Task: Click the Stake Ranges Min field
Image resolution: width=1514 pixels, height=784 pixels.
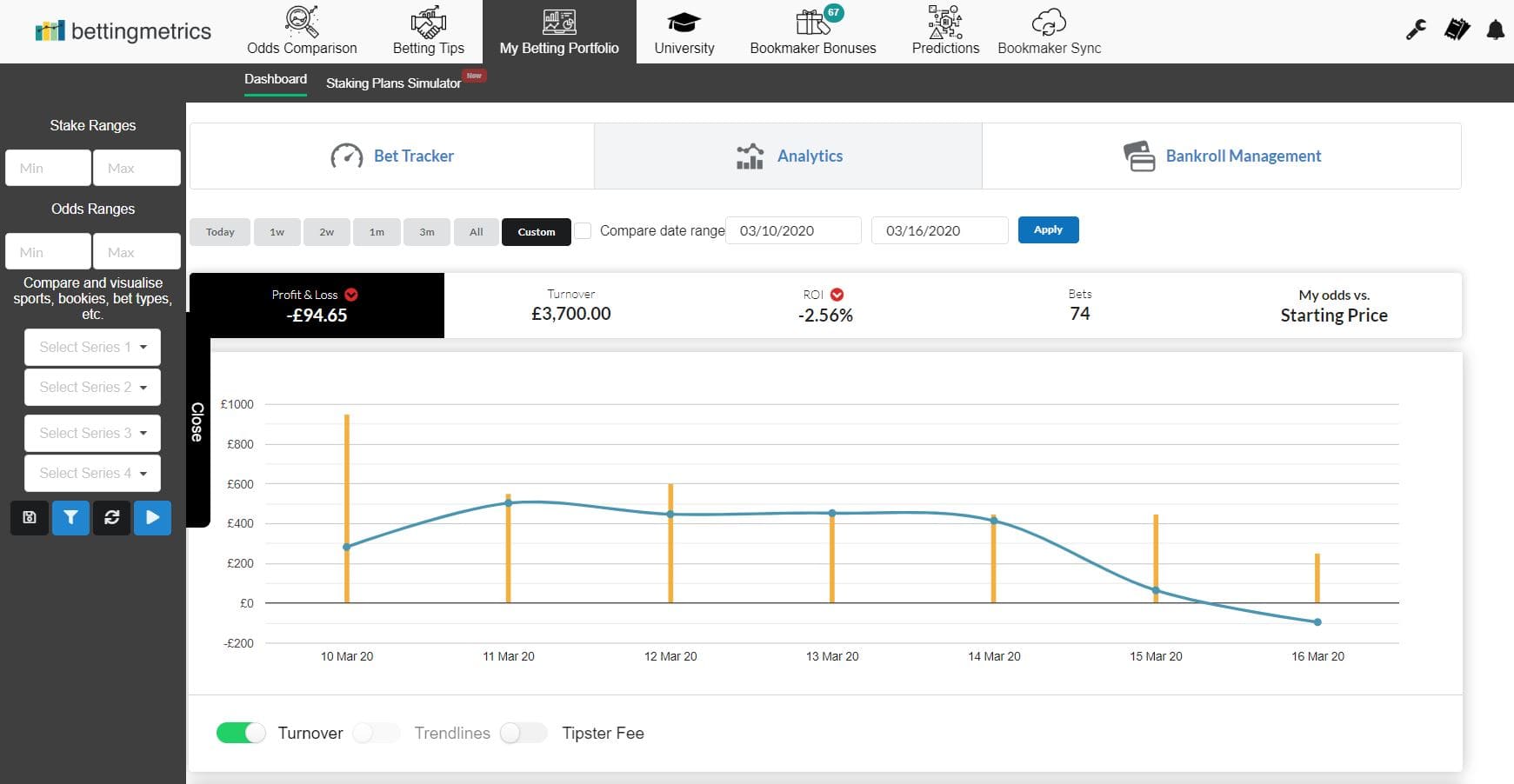Action: (x=48, y=168)
